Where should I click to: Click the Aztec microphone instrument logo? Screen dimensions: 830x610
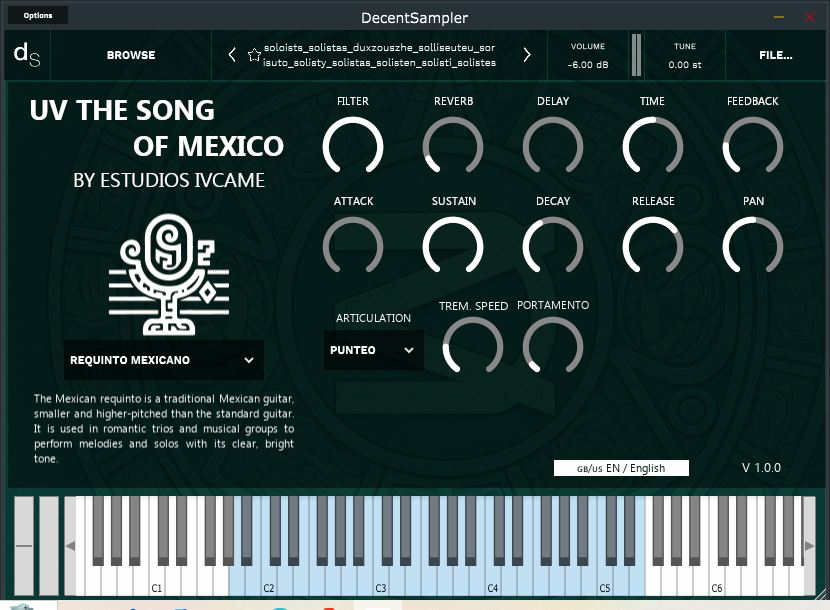(x=169, y=274)
